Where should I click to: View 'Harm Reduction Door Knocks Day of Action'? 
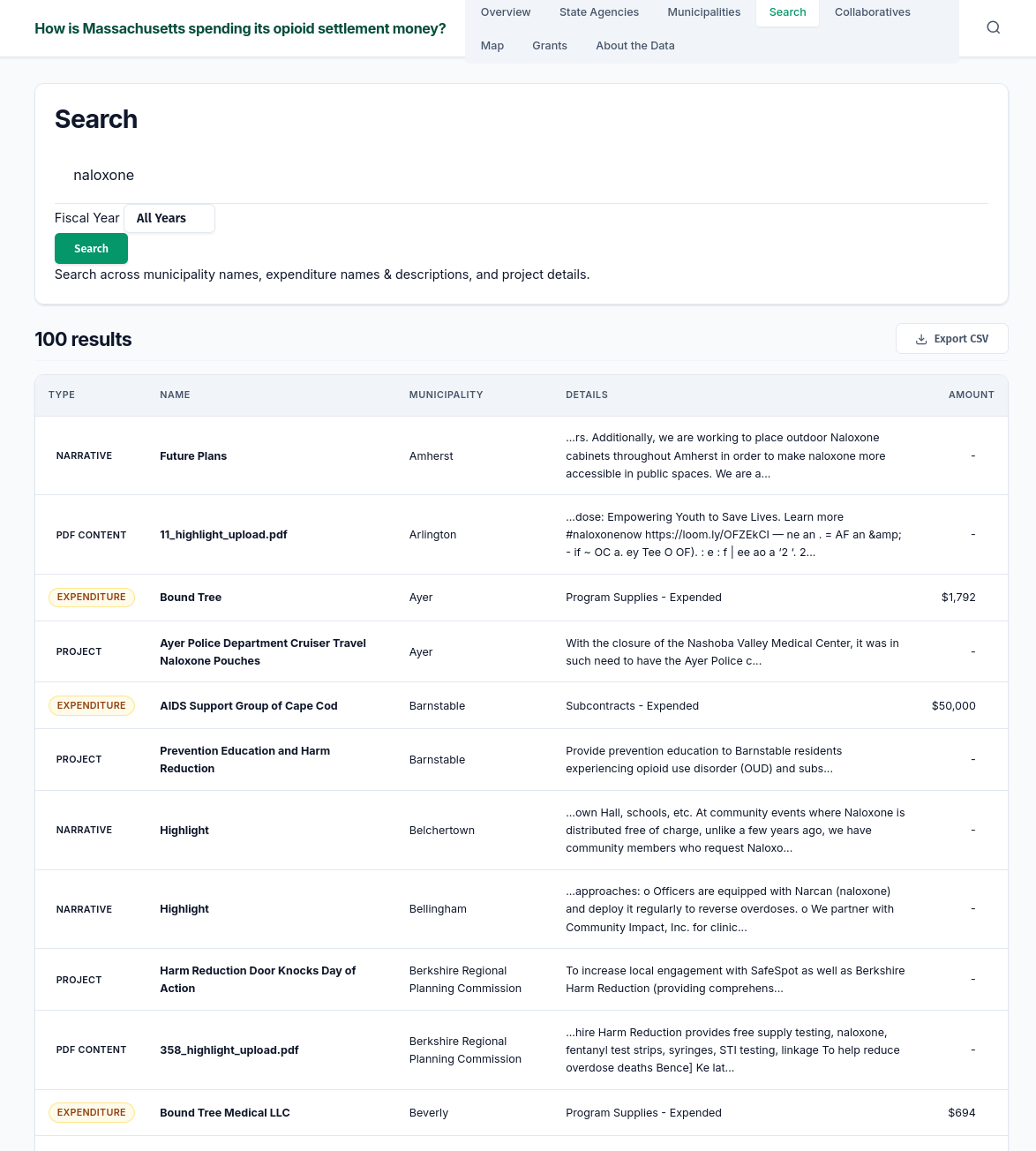(x=258, y=979)
